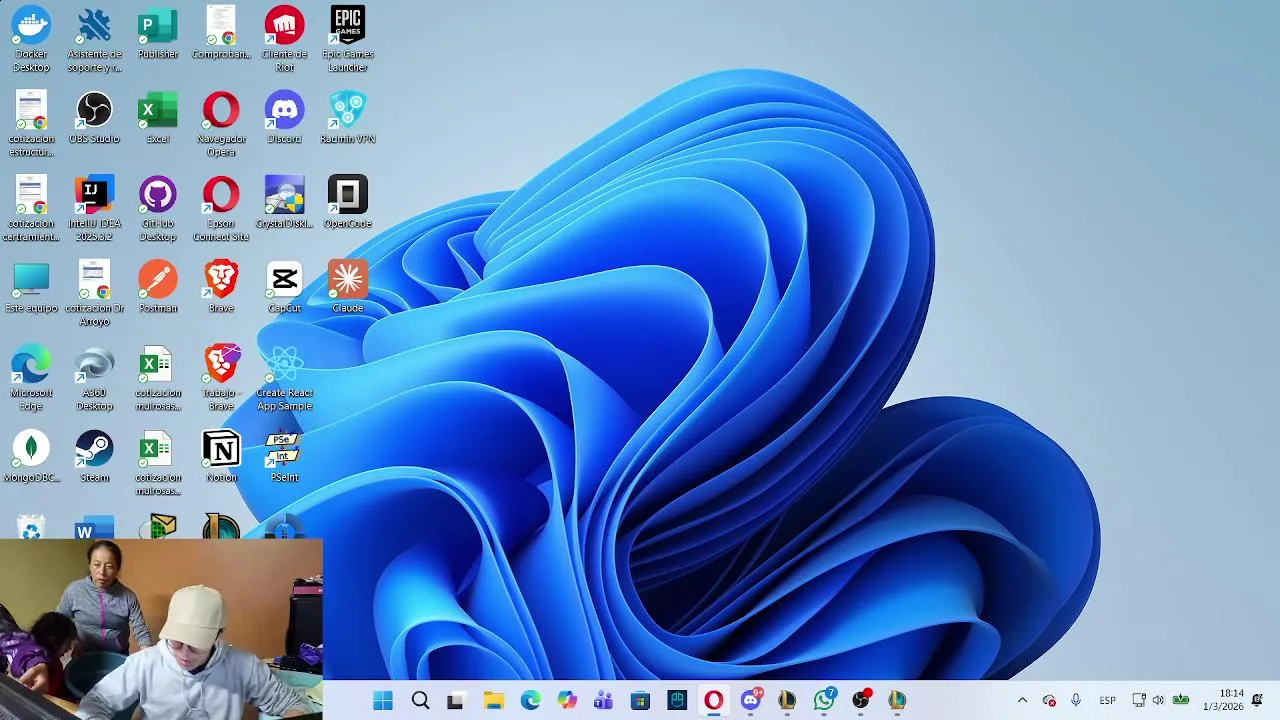Click the battery tray icon
The width and height of the screenshot is (1280, 720).
click(1181, 701)
